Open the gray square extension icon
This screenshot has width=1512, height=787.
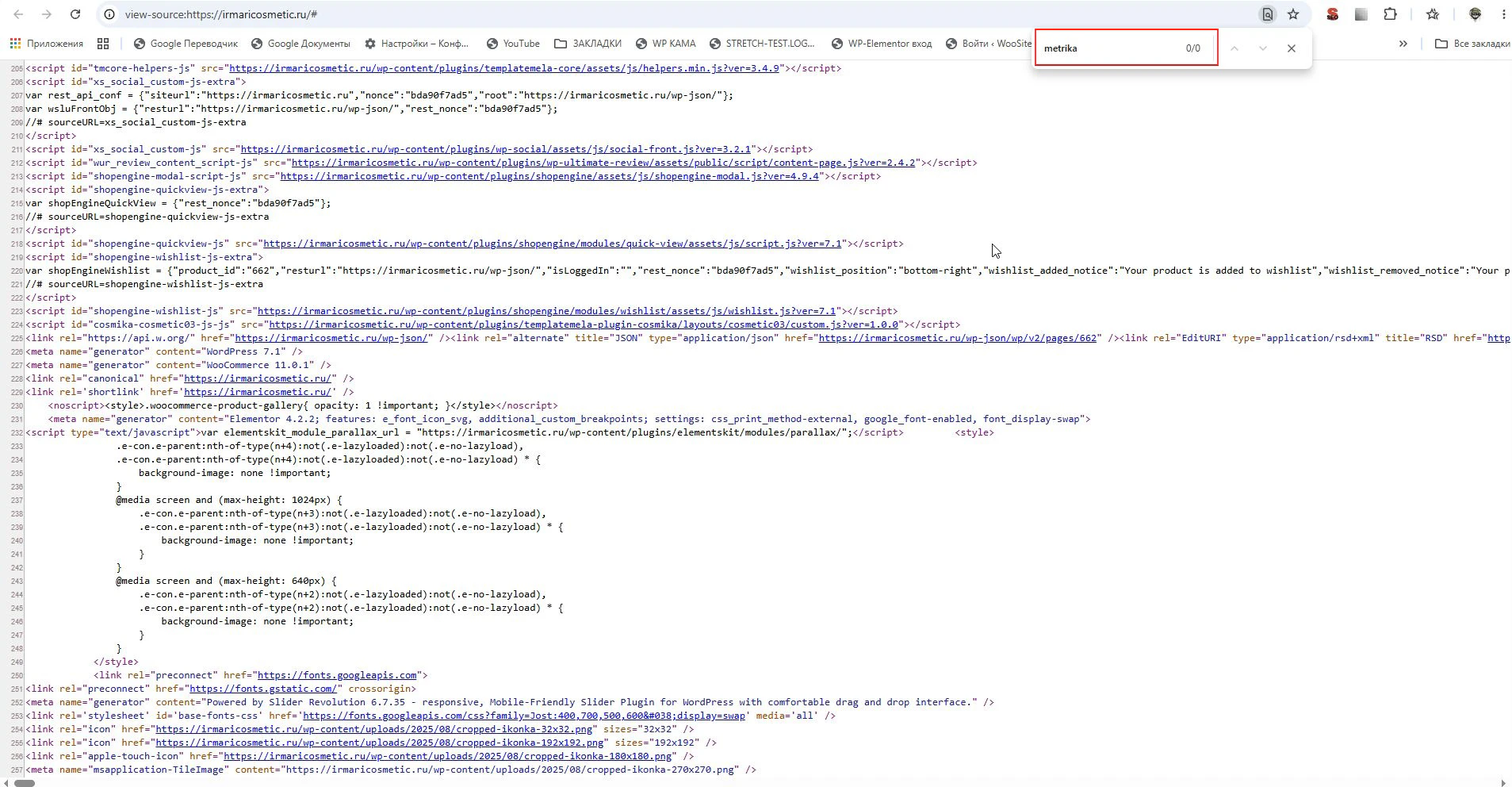[1361, 14]
